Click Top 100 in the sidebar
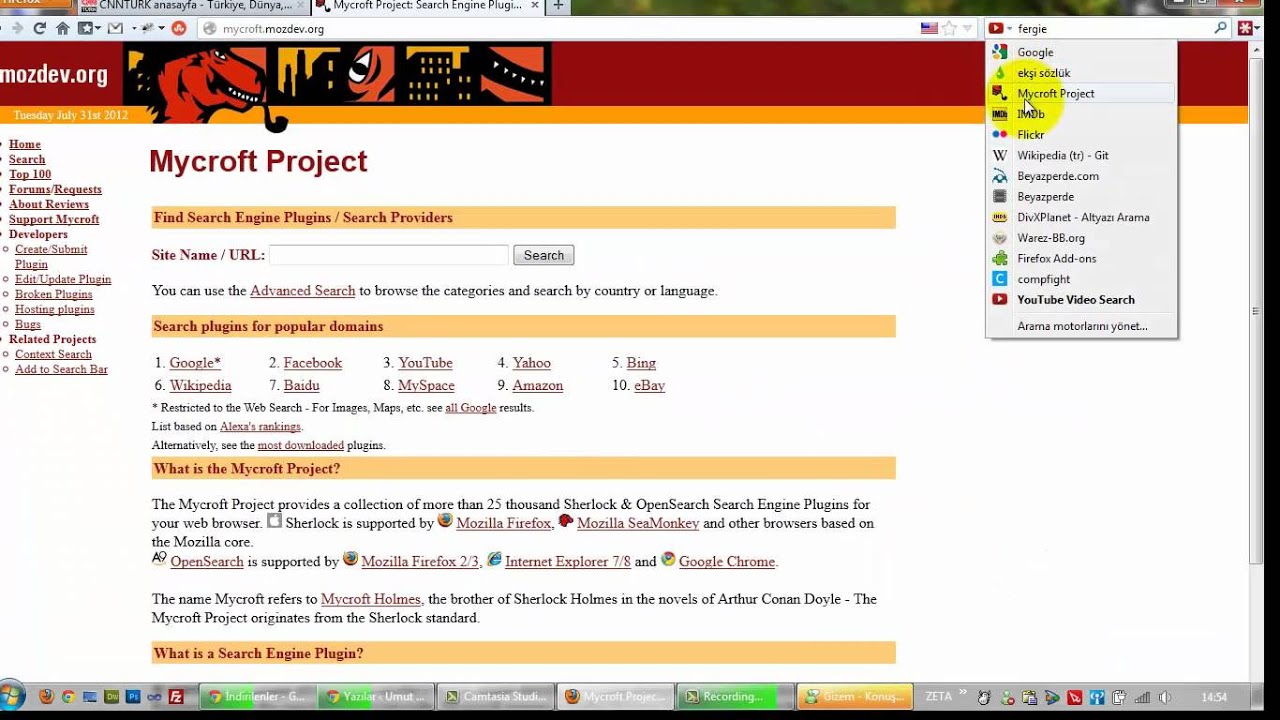Image resolution: width=1280 pixels, height=720 pixels. pos(30,174)
